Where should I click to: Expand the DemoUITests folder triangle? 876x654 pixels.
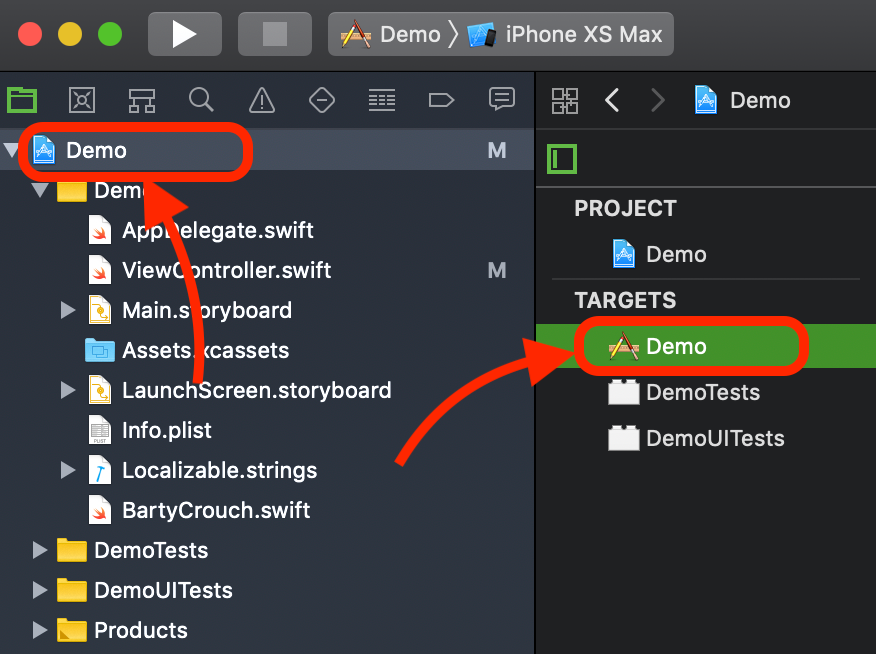(40, 590)
